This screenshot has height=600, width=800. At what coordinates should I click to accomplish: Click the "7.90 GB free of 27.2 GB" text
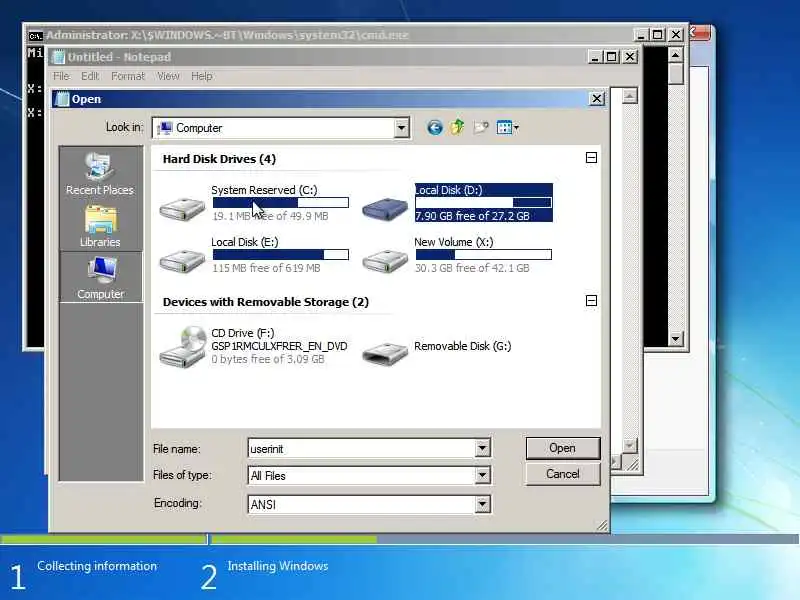472,216
